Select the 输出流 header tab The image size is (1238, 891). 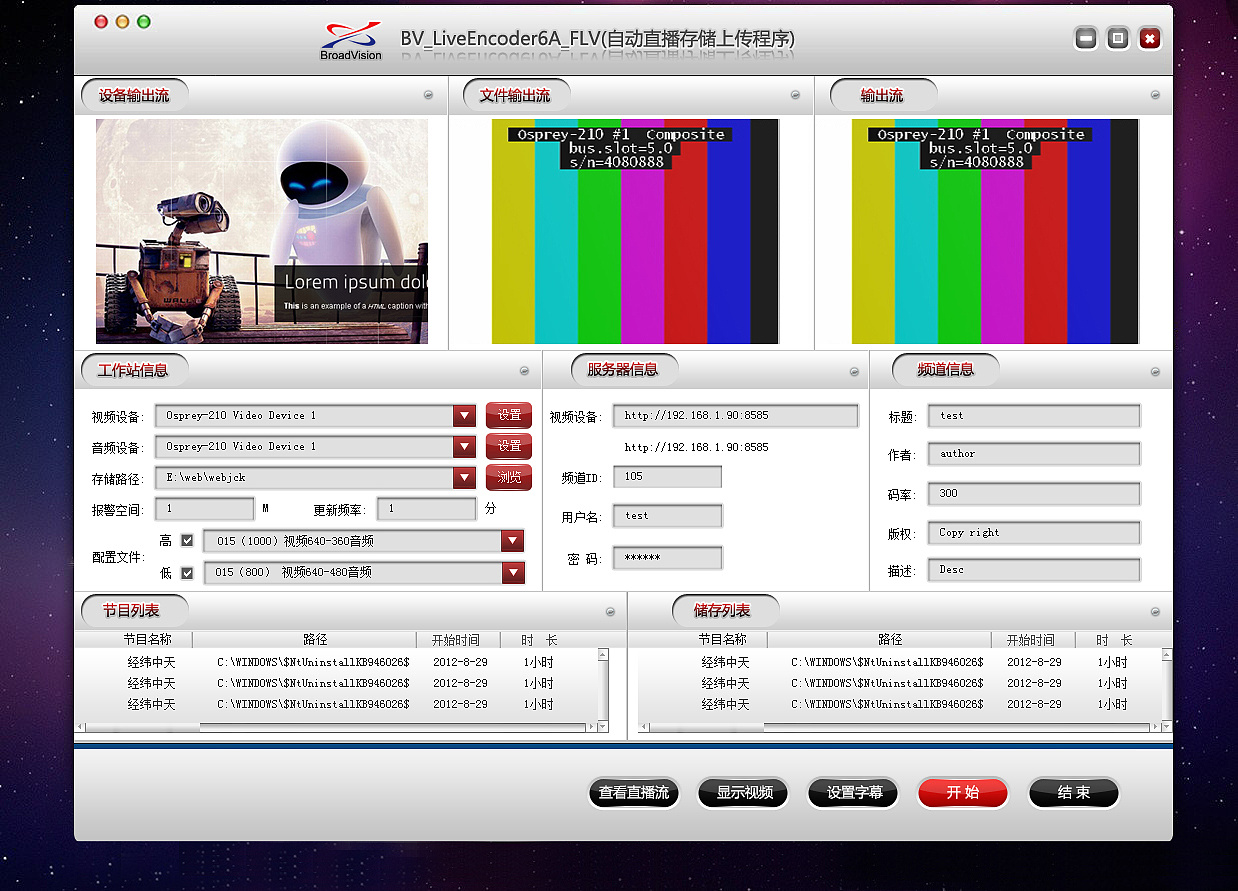[883, 96]
